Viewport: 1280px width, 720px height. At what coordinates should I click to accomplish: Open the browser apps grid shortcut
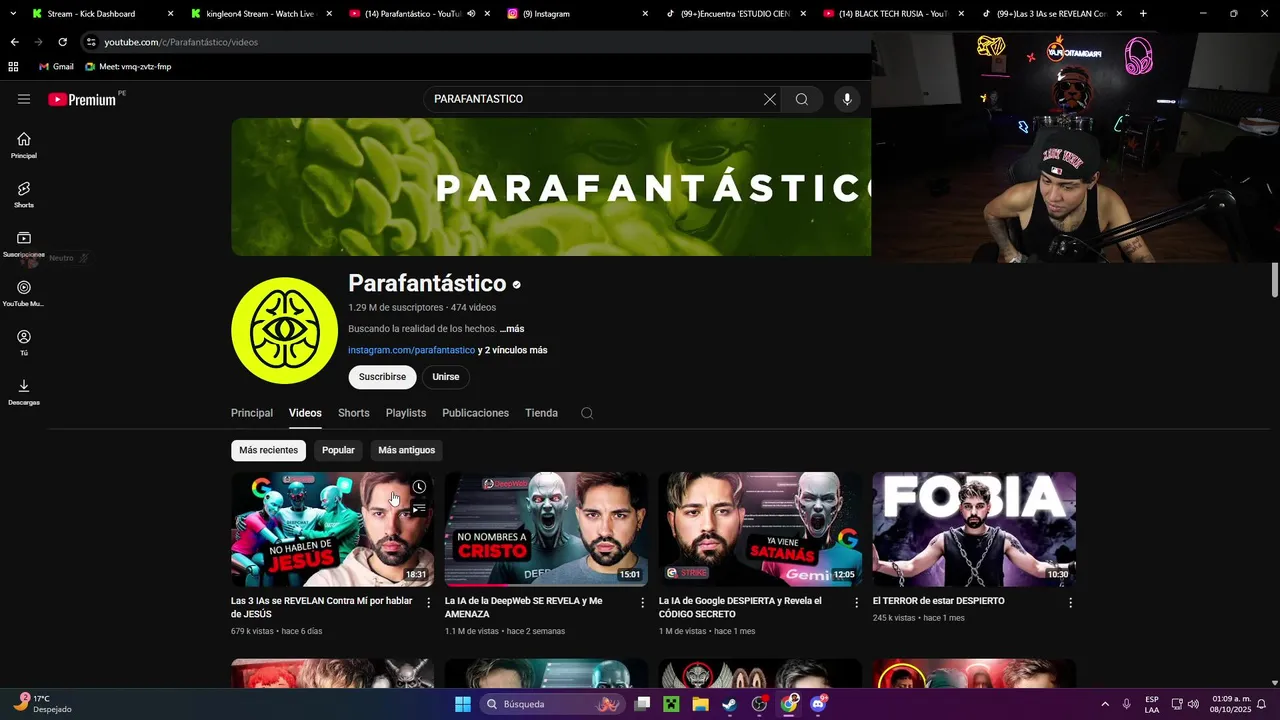13,66
